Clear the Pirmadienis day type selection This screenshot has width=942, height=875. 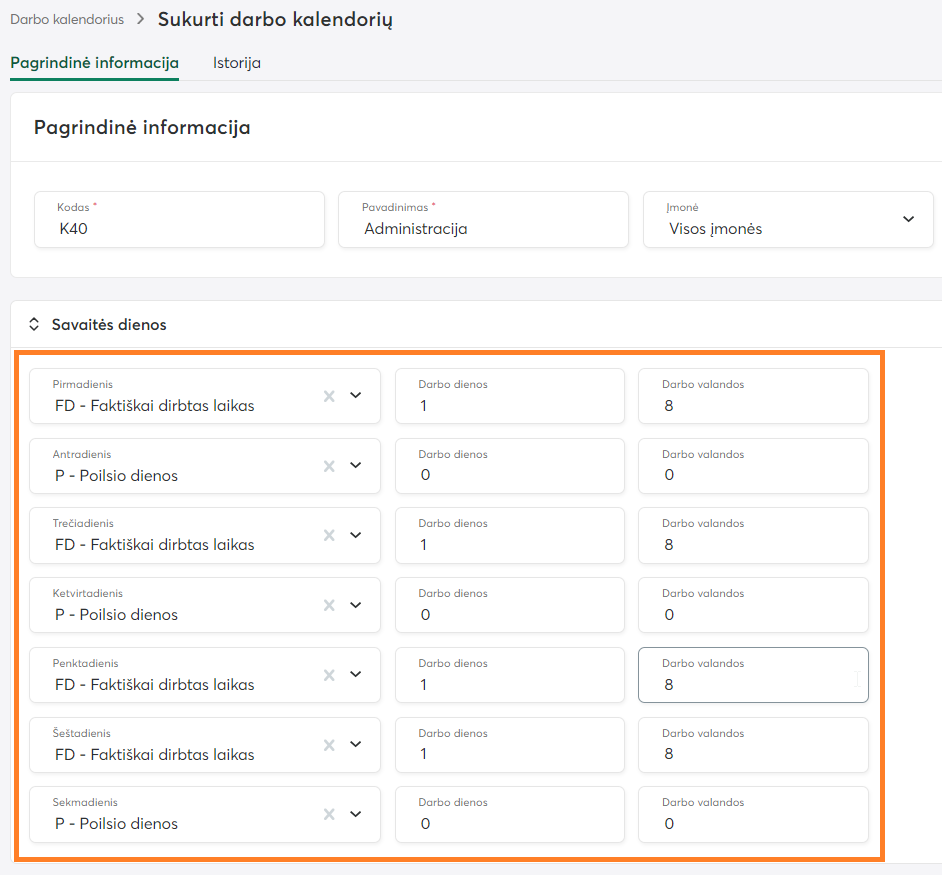click(329, 396)
